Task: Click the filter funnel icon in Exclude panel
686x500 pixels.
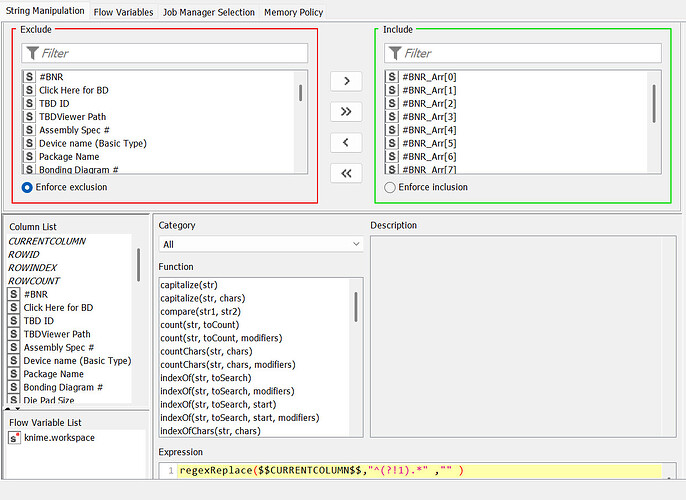Action: click(32, 53)
